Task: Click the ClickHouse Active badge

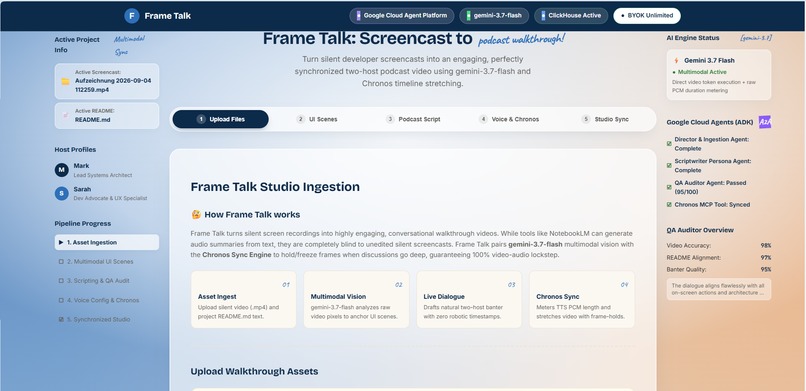Action: pos(571,16)
